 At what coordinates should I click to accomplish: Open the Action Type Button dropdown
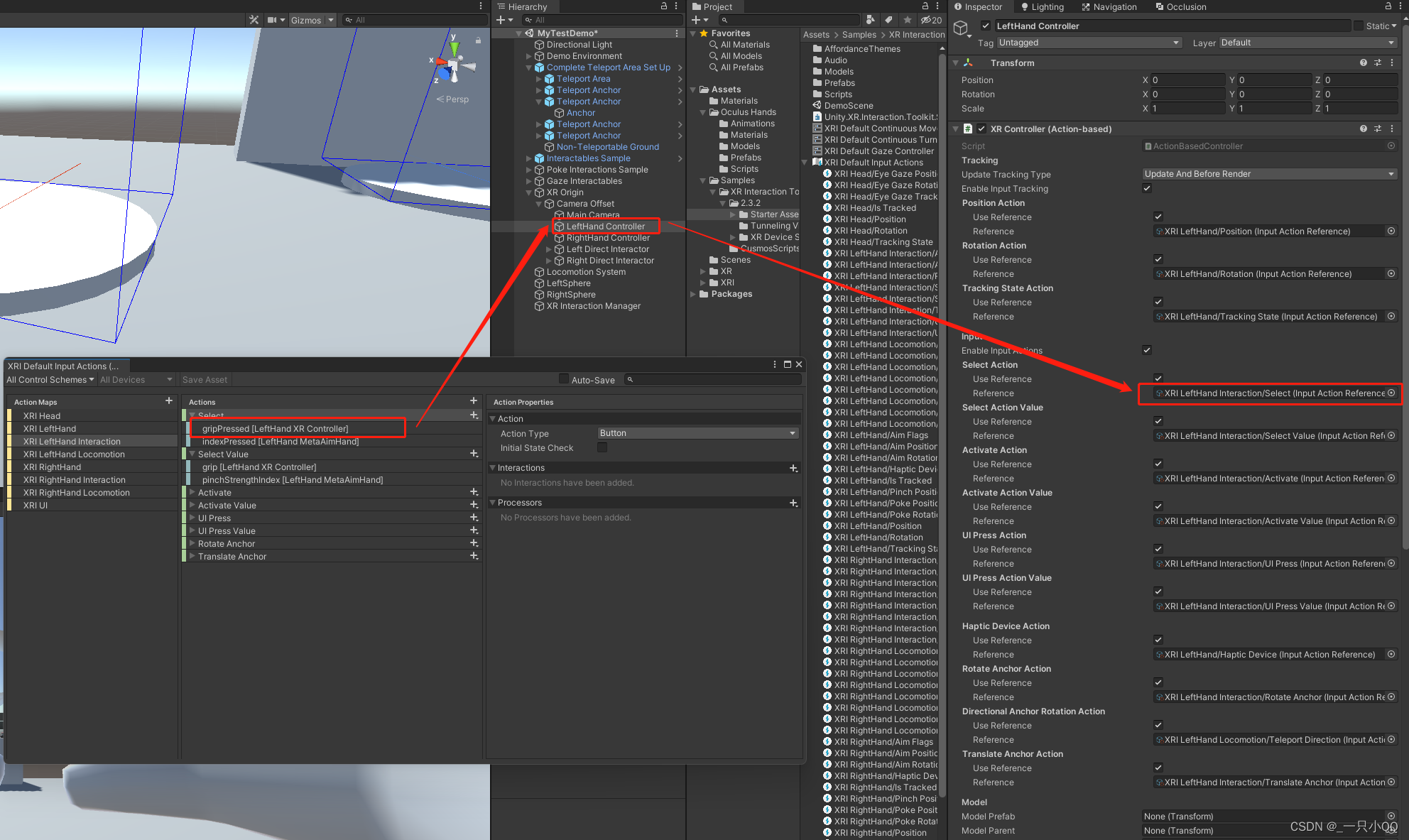pos(697,433)
